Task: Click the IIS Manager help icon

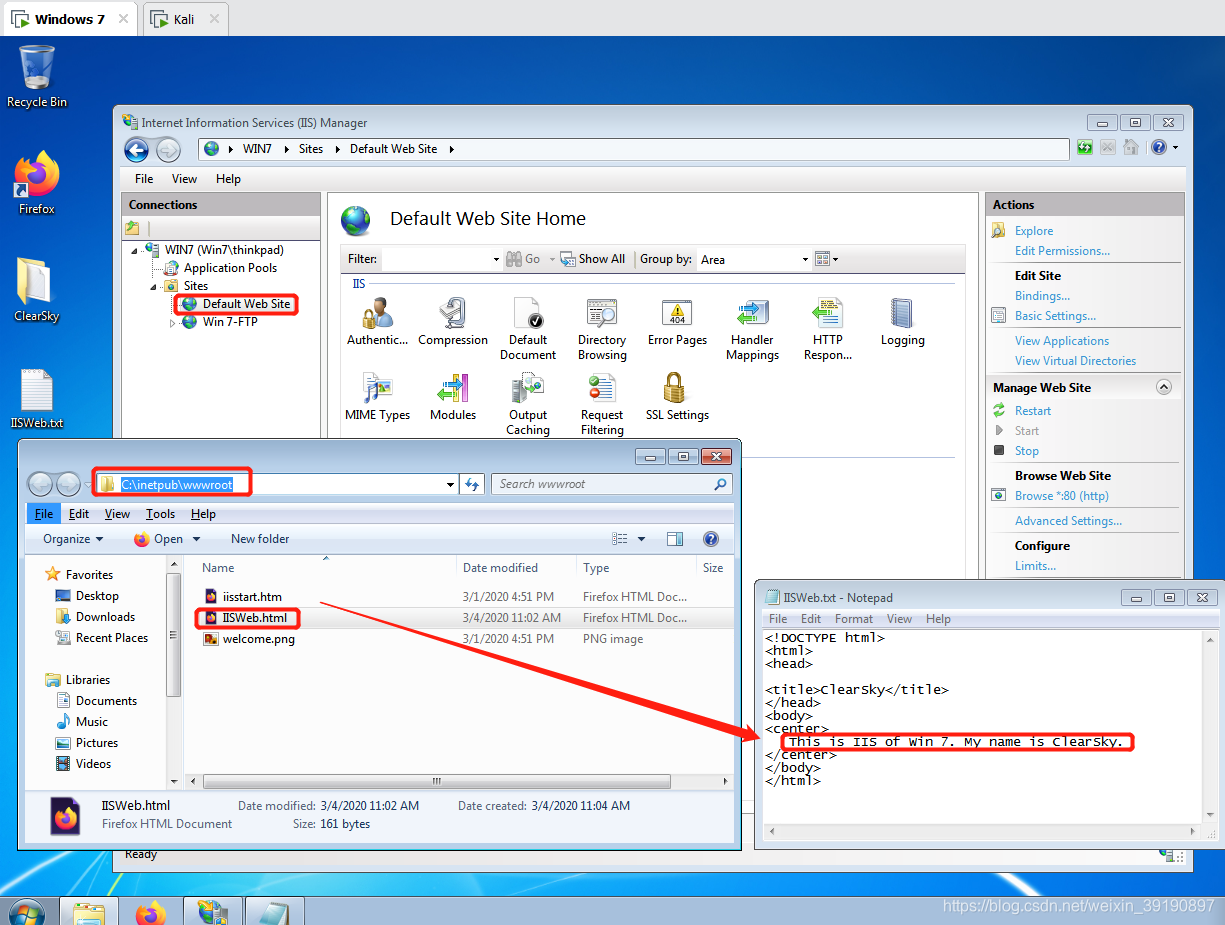Action: (x=1158, y=147)
